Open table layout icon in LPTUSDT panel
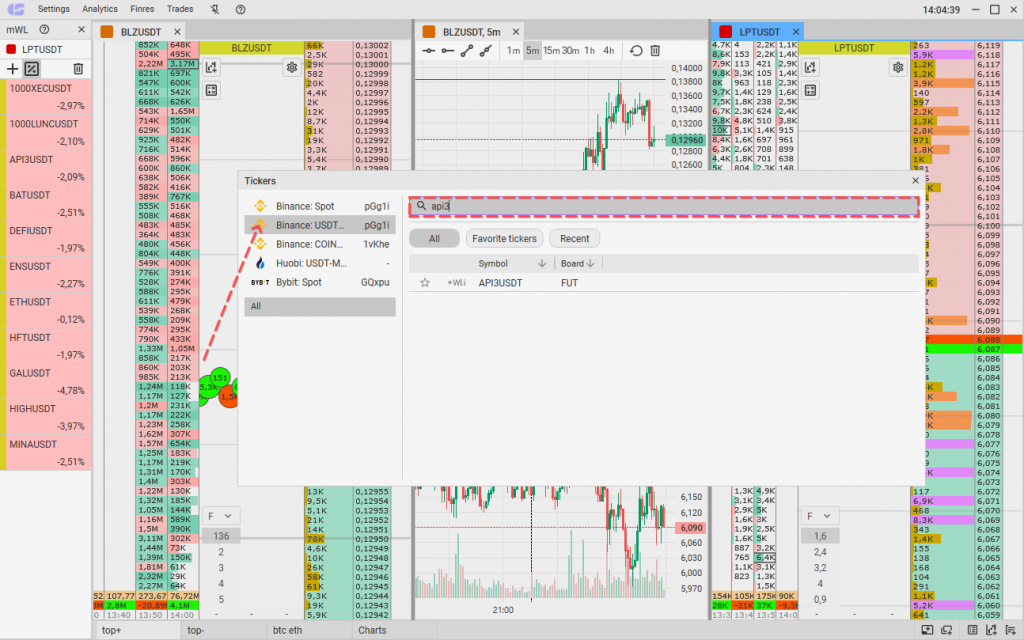The height and width of the screenshot is (640, 1024). (x=810, y=90)
